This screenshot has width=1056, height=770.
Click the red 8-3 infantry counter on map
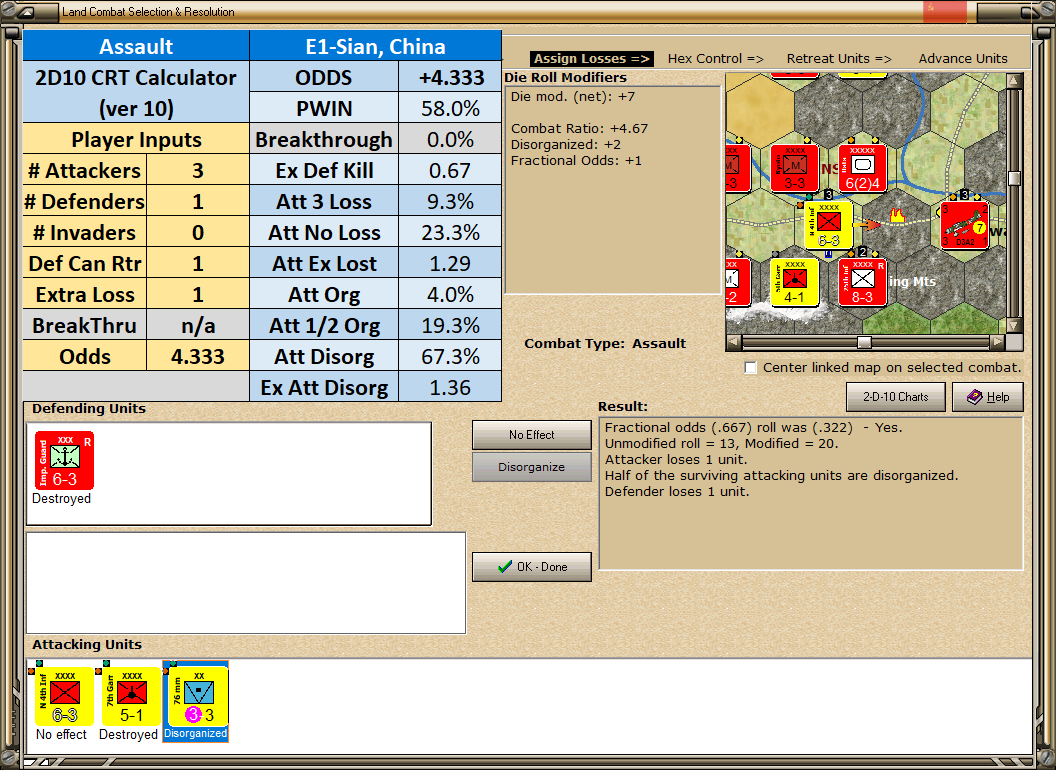[863, 282]
